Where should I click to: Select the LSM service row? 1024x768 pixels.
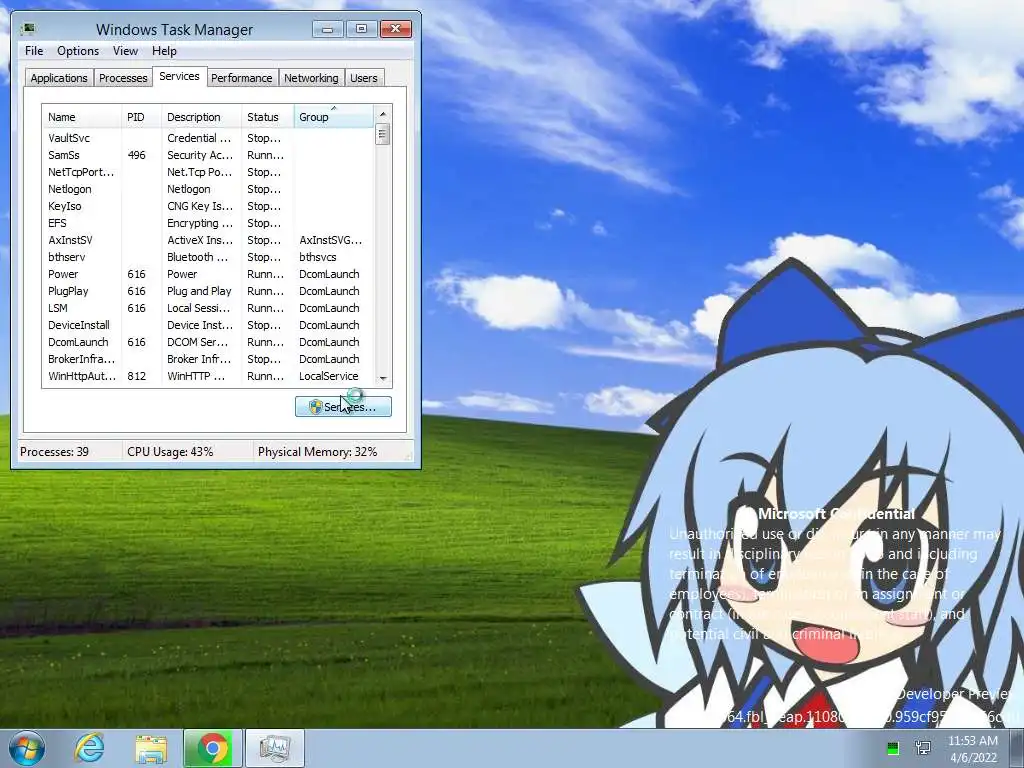click(x=208, y=308)
